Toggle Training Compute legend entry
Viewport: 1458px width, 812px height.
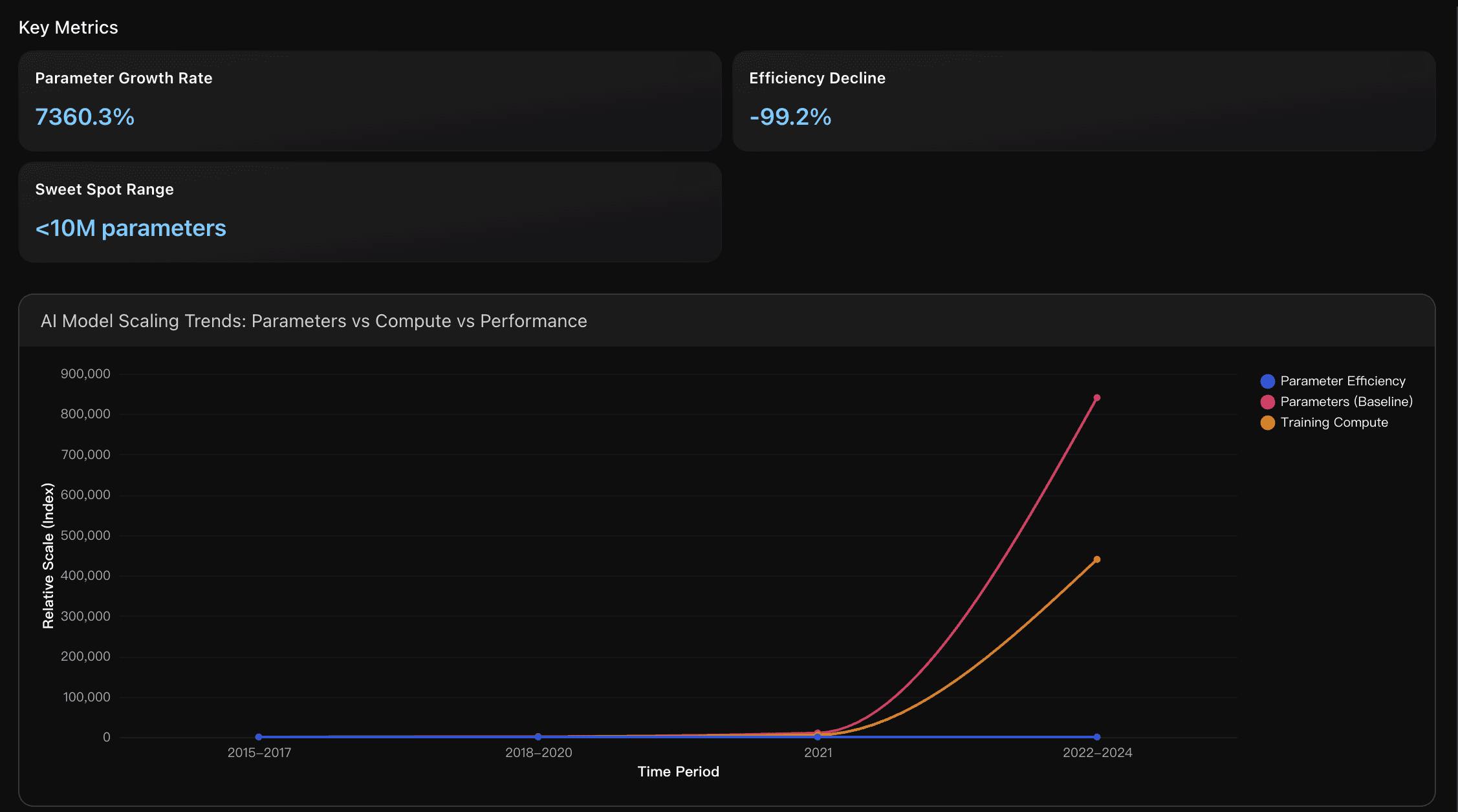pyautogui.click(x=1334, y=422)
